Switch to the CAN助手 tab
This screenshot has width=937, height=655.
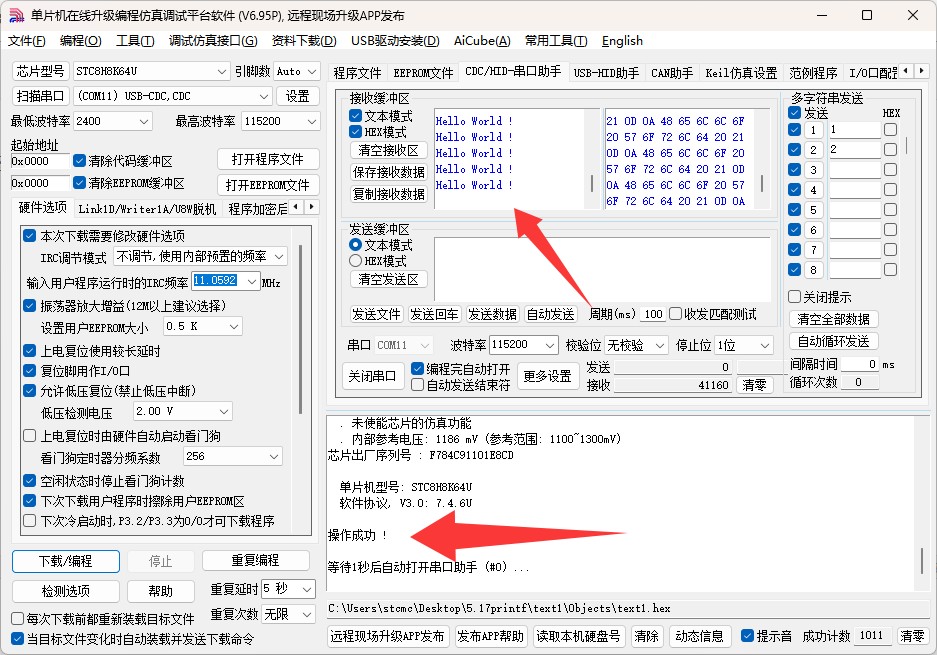point(672,73)
